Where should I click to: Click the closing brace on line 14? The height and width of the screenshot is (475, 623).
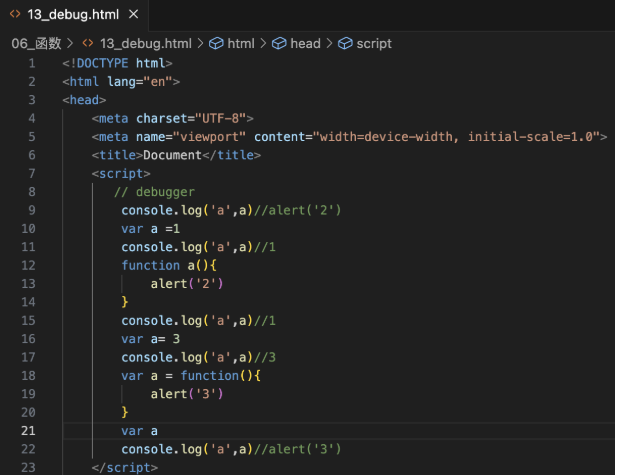125,302
